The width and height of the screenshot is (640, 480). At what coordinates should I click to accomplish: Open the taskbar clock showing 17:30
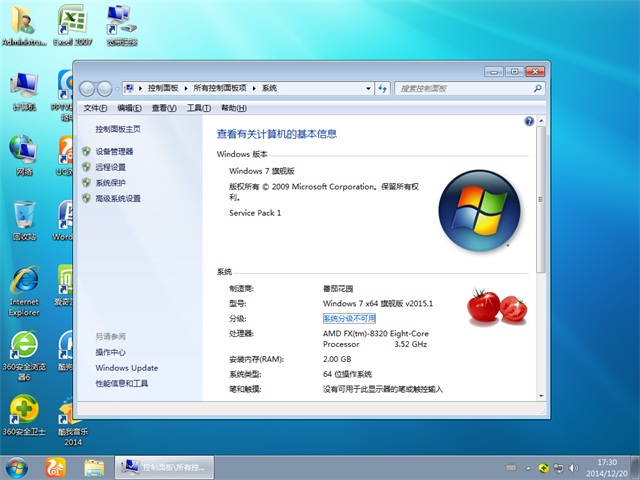click(607, 468)
